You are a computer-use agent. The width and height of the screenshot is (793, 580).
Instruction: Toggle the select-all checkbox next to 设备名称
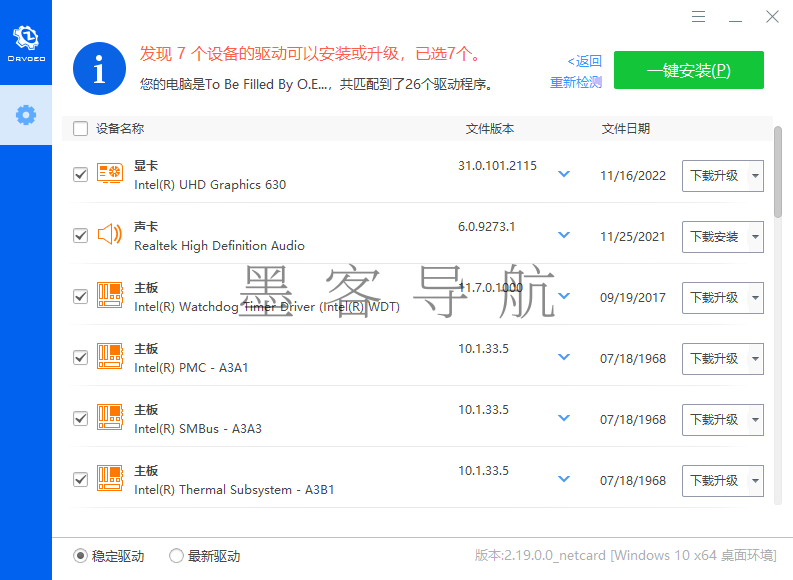80,128
